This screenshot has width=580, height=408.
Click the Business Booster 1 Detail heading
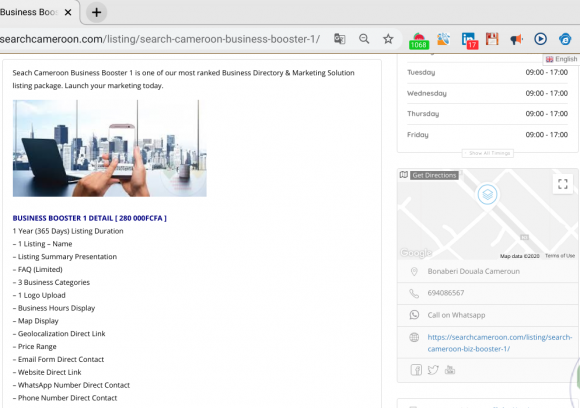[x=90, y=218]
